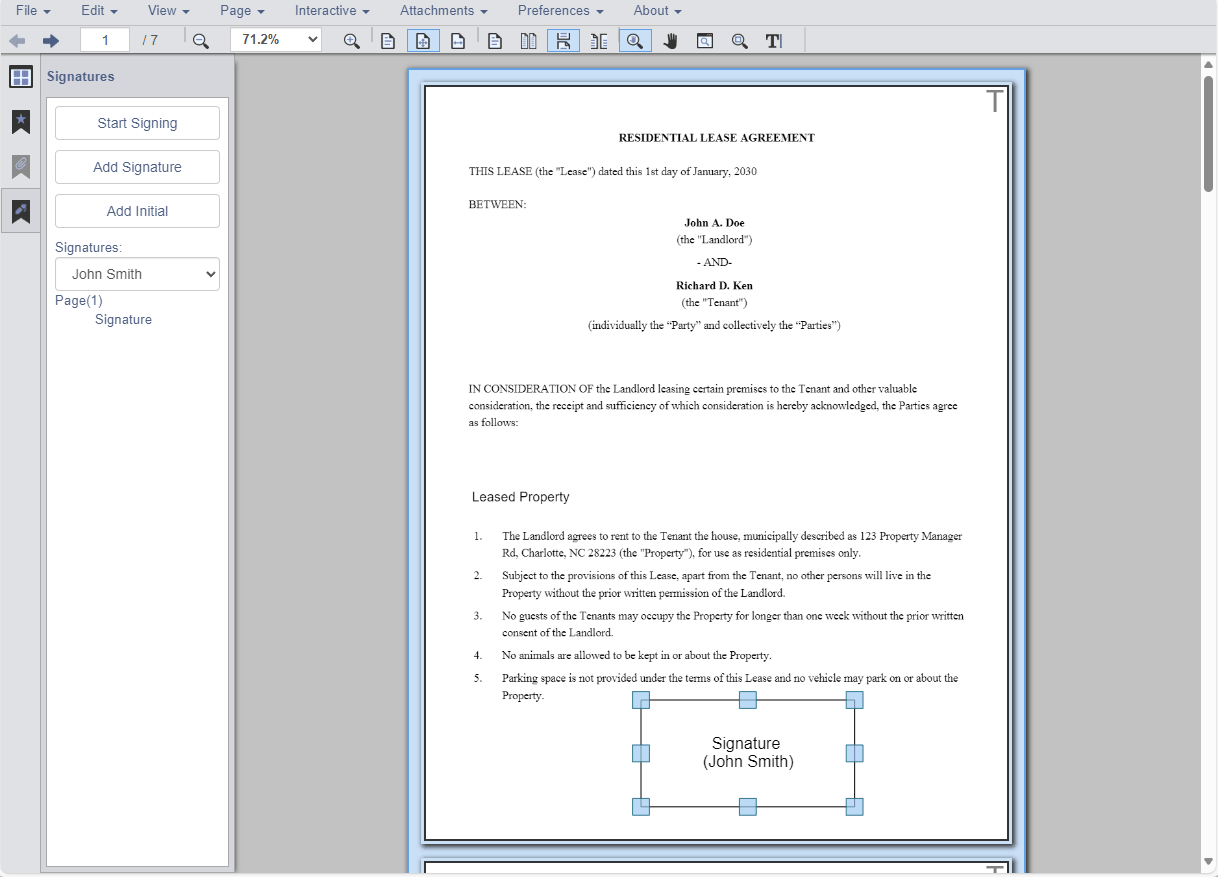The image size is (1218, 877).
Task: Go to the previous page arrow
Action: point(17,41)
